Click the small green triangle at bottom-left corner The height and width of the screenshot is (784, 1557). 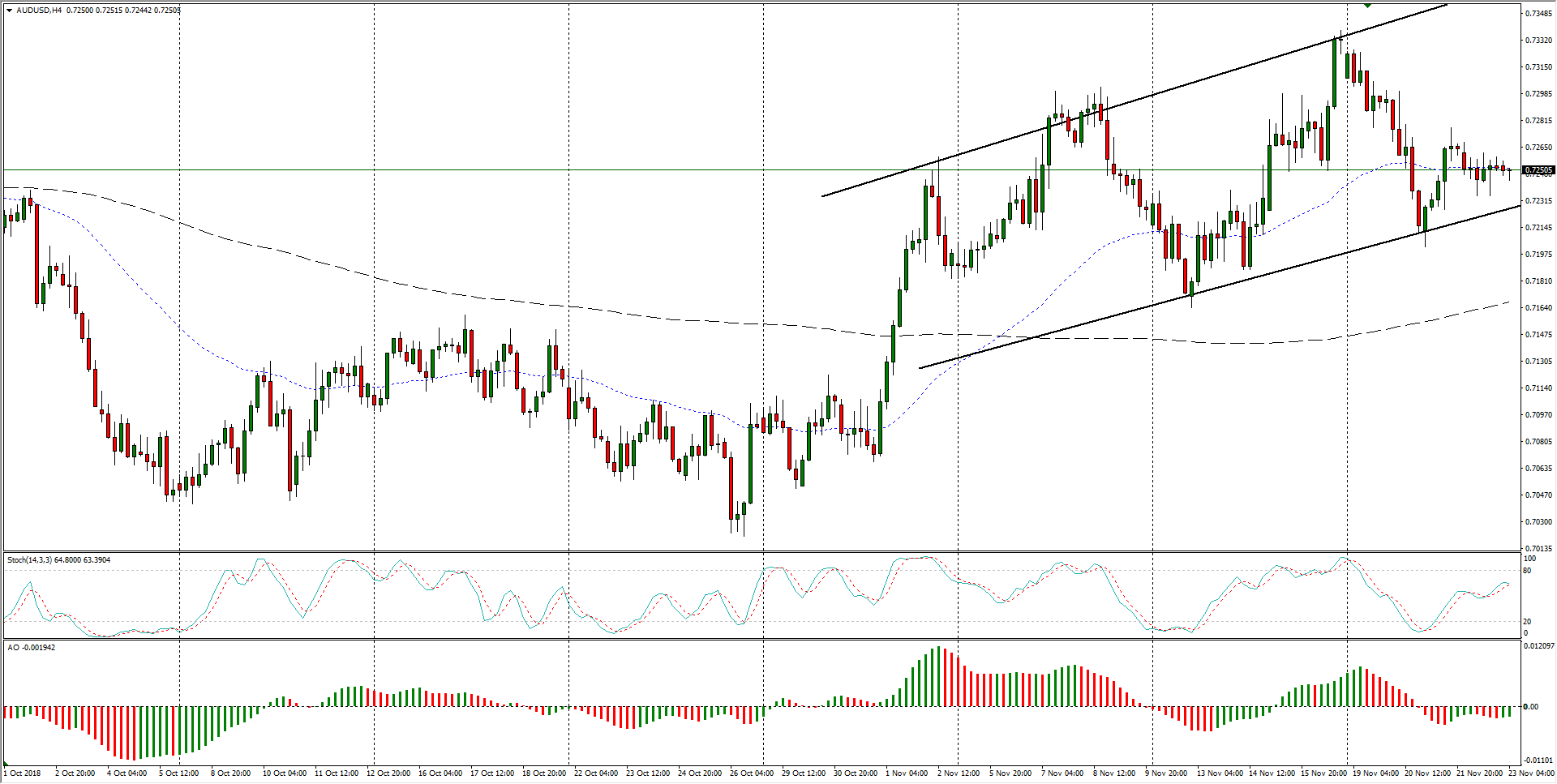[6, 764]
